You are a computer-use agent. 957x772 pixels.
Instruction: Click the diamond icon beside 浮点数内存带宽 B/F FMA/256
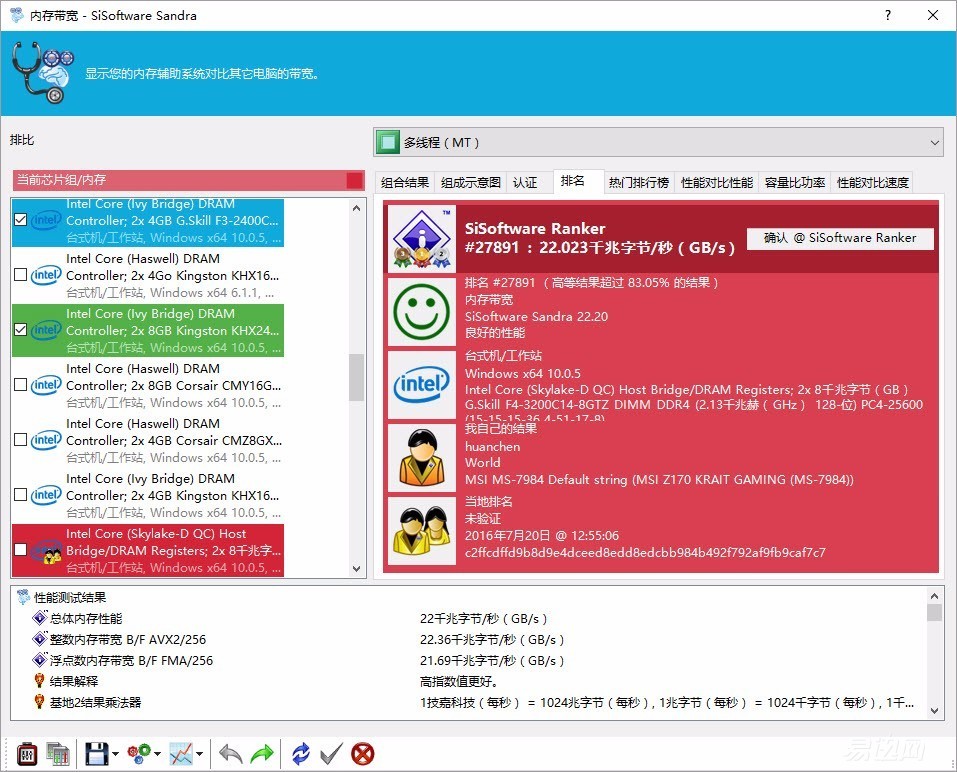40,660
